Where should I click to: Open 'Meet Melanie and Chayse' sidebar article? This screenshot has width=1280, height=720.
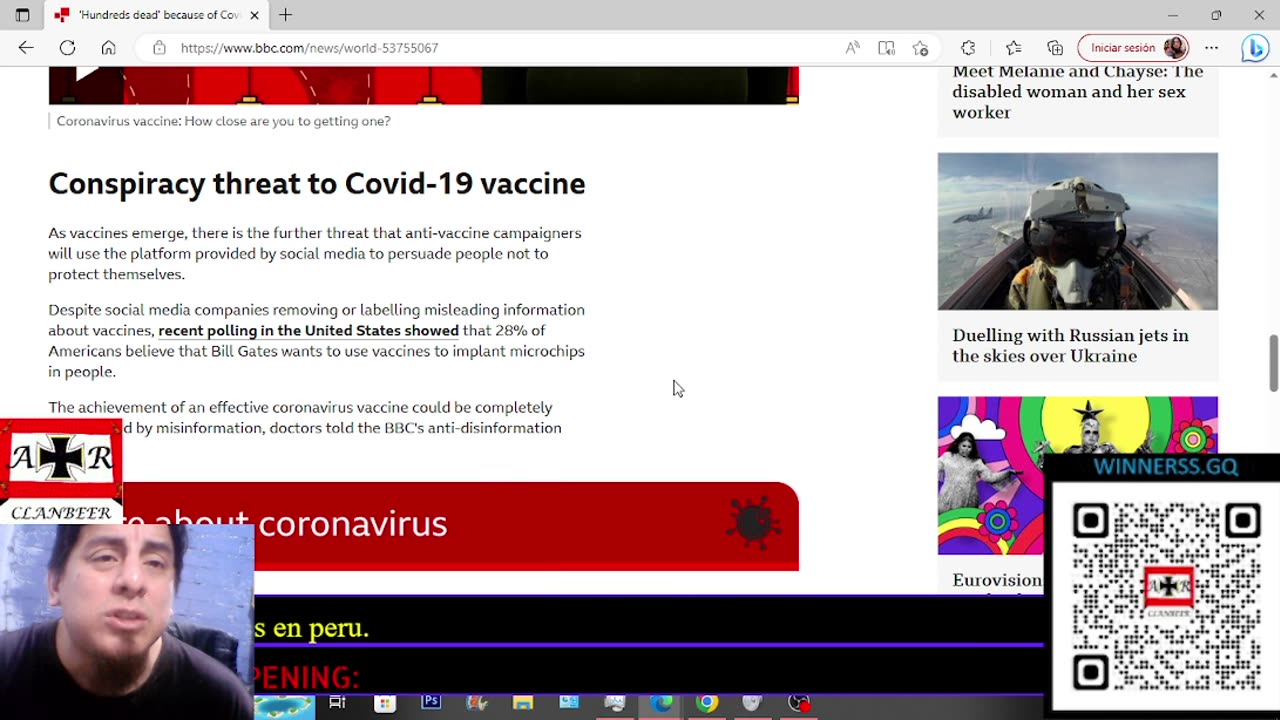(x=1077, y=92)
